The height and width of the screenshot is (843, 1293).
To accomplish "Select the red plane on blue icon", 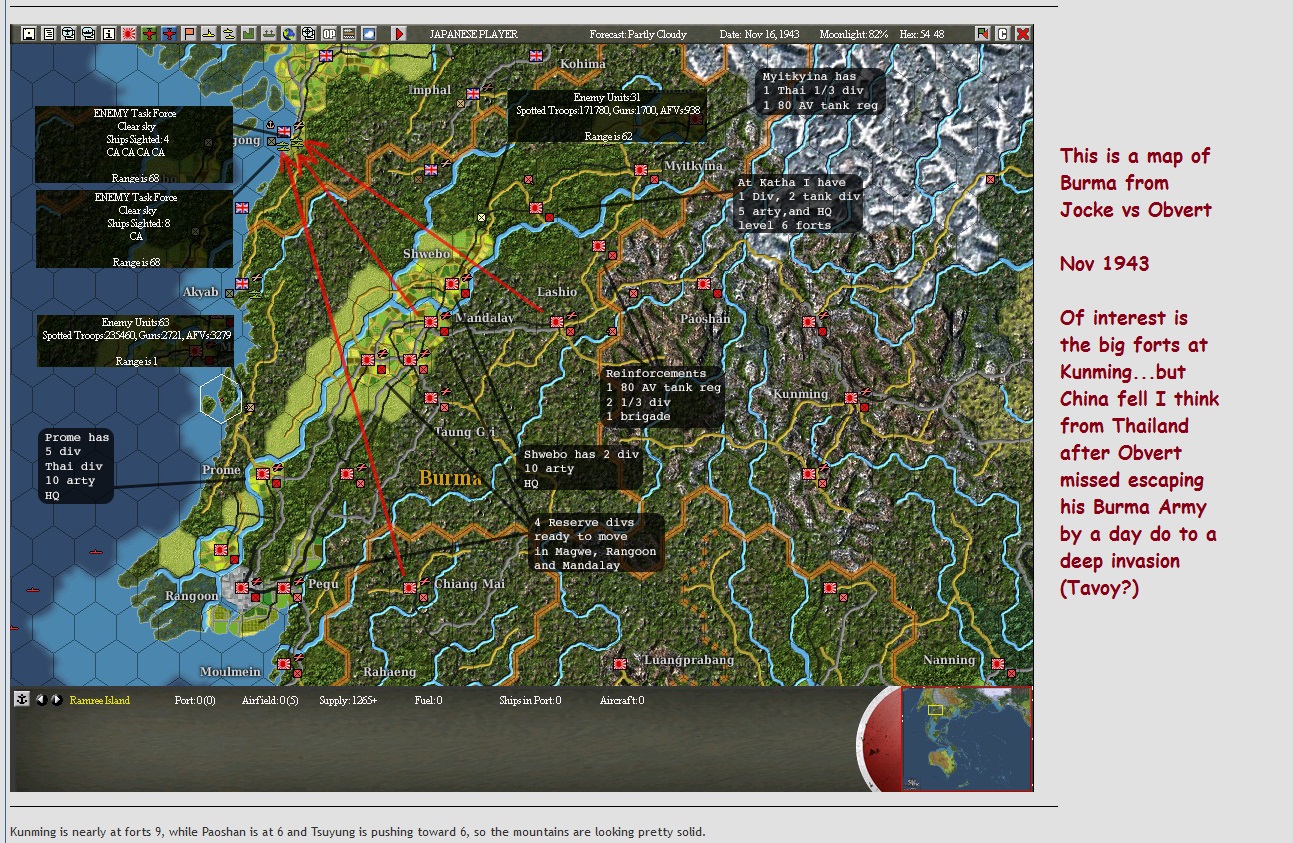I will coord(168,34).
